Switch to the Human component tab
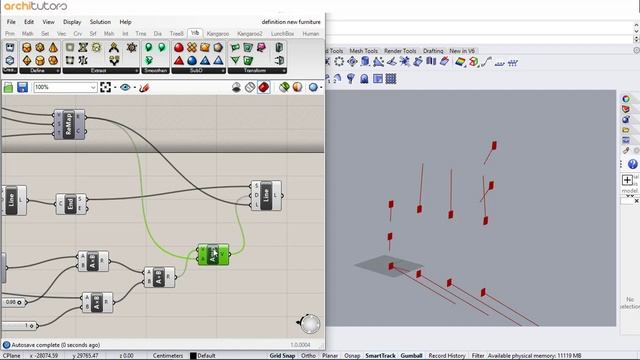This screenshot has height=360, width=640. 310,34
